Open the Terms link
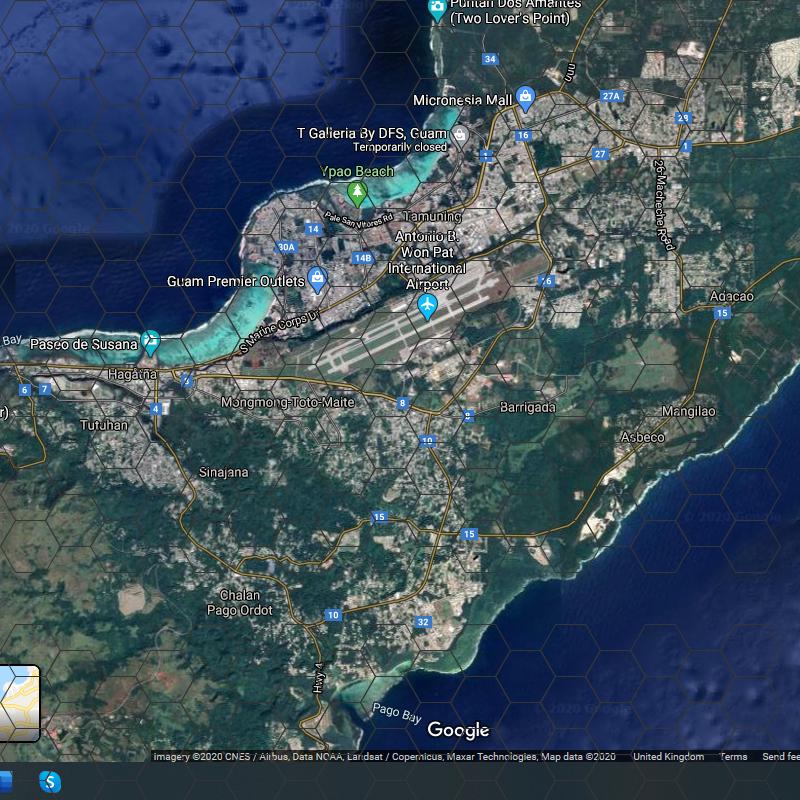The width and height of the screenshot is (800, 800). click(734, 757)
